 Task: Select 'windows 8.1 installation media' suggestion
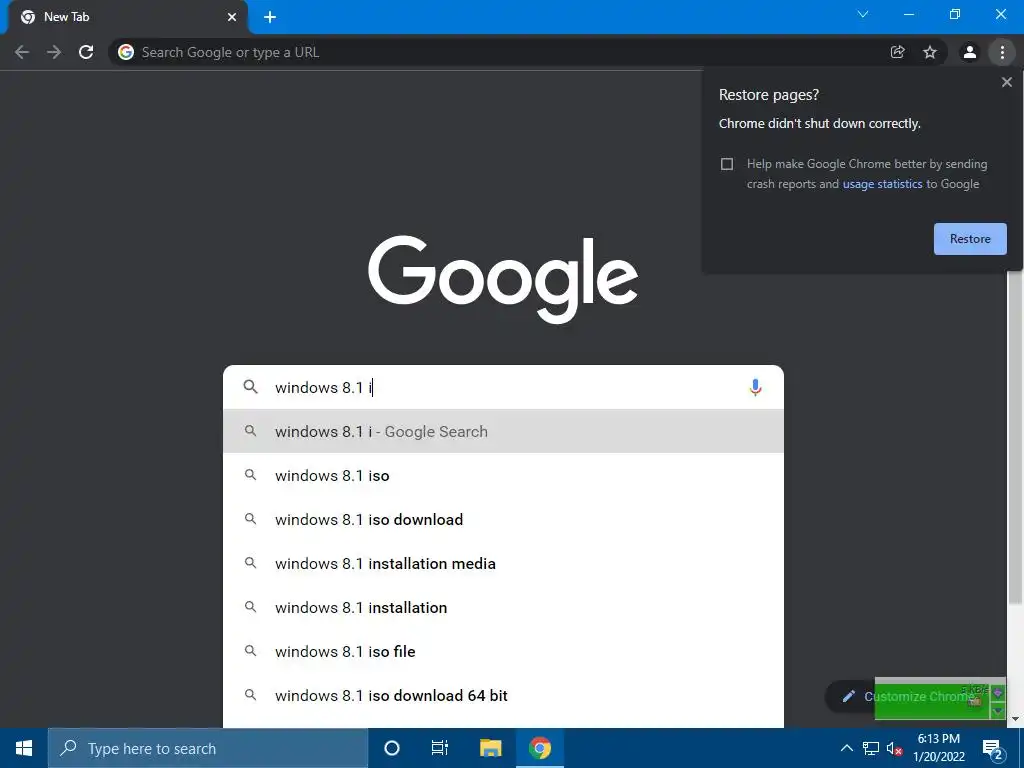503,563
